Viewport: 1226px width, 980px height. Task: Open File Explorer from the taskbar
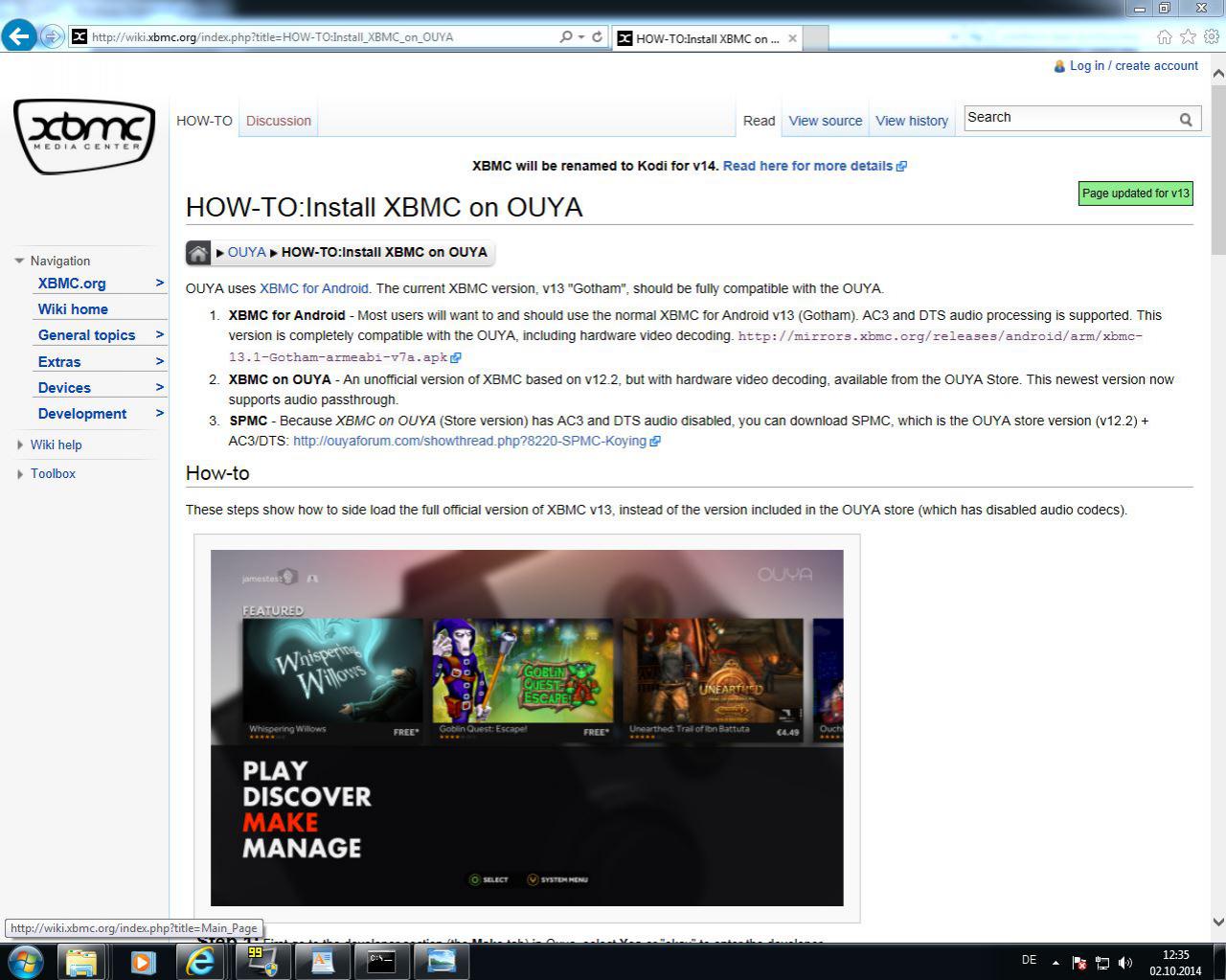coord(81,961)
